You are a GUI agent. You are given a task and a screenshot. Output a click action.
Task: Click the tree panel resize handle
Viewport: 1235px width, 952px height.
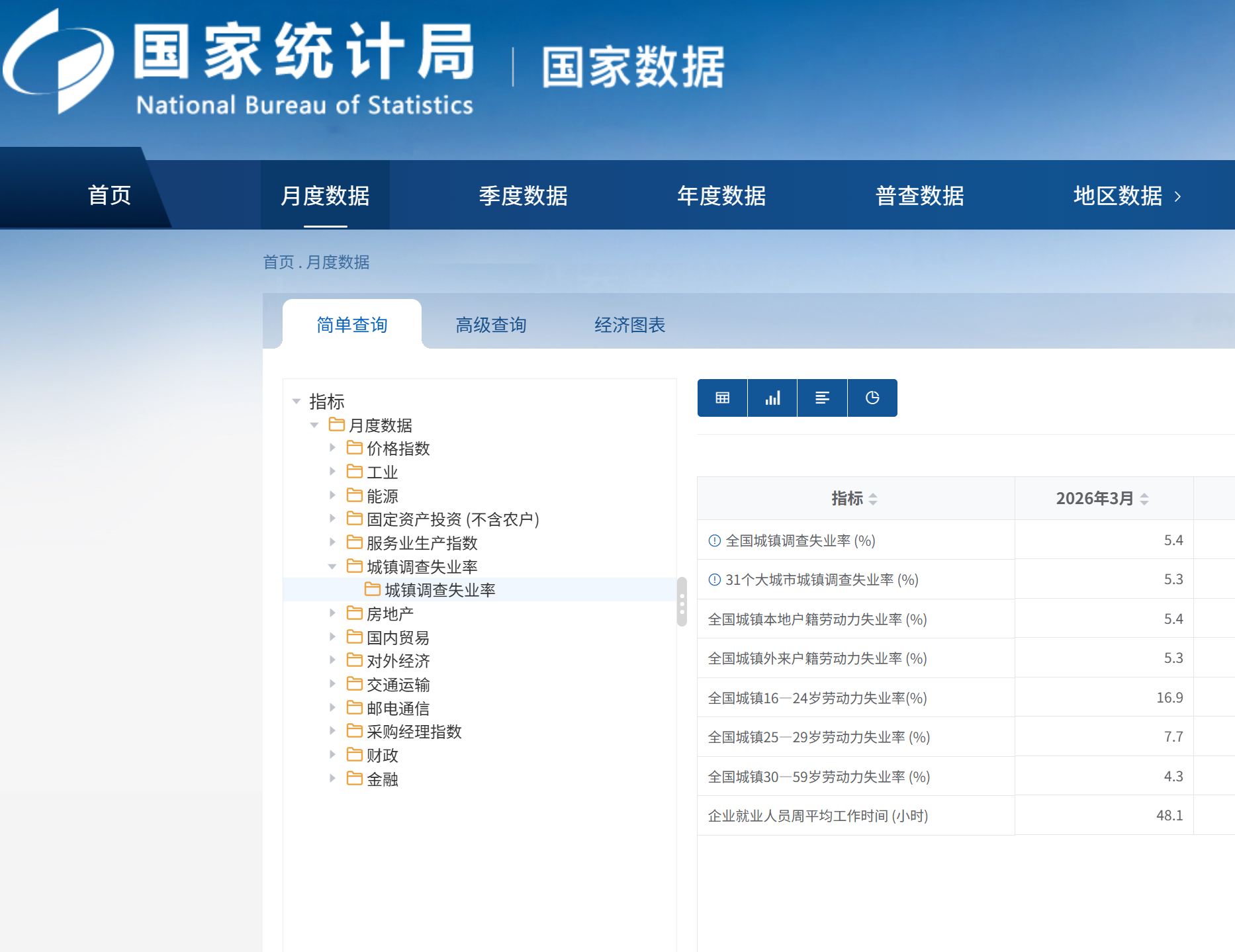tap(682, 602)
